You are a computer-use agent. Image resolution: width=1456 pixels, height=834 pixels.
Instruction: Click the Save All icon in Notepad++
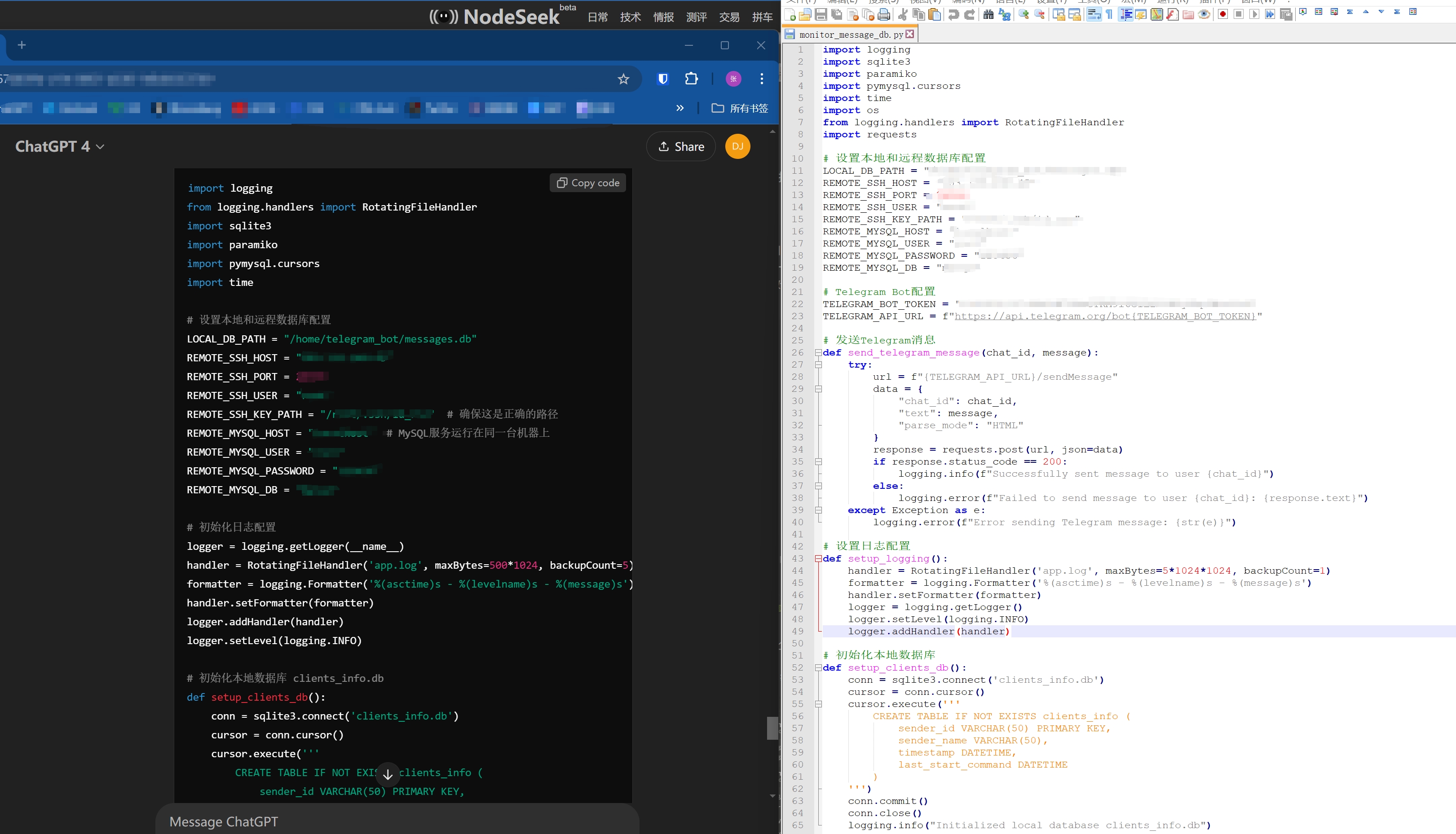point(837,14)
